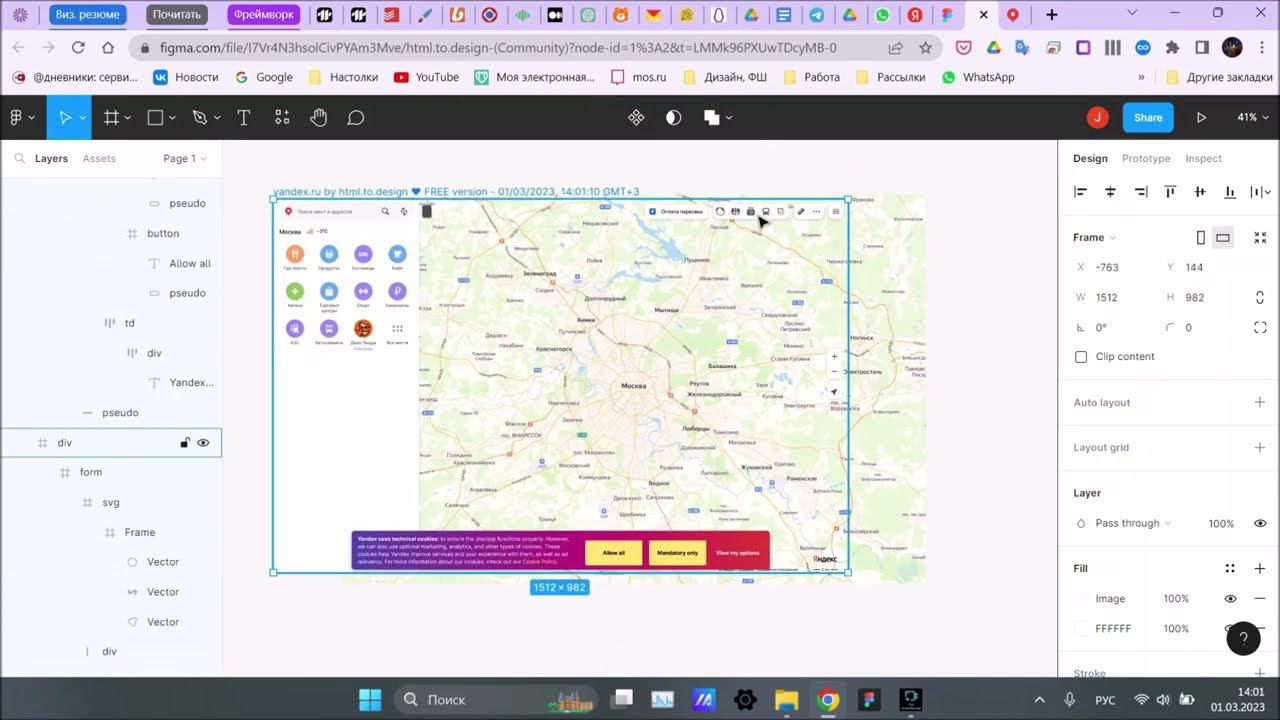This screenshot has height=720, width=1280.
Task: Activate the Hand tool
Action: click(318, 118)
